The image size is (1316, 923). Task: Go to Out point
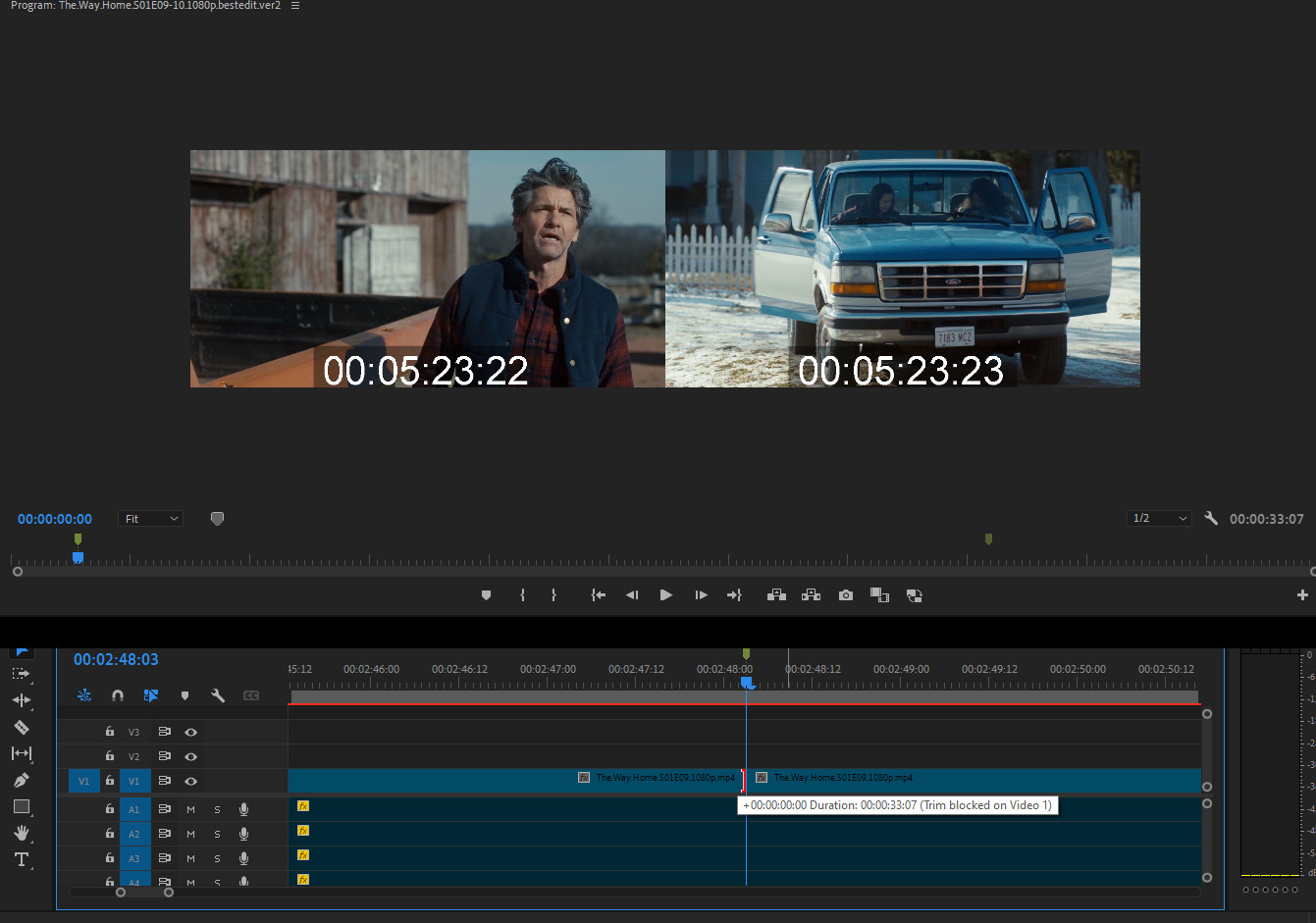click(734, 595)
